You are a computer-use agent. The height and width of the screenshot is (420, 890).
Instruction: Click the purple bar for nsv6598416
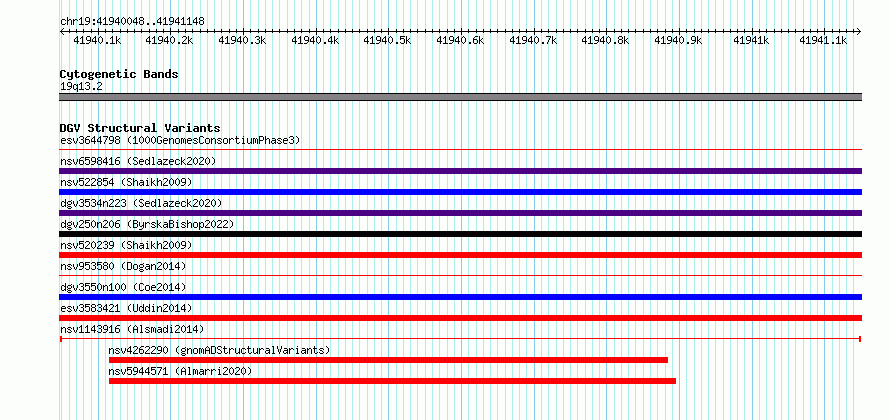460,171
